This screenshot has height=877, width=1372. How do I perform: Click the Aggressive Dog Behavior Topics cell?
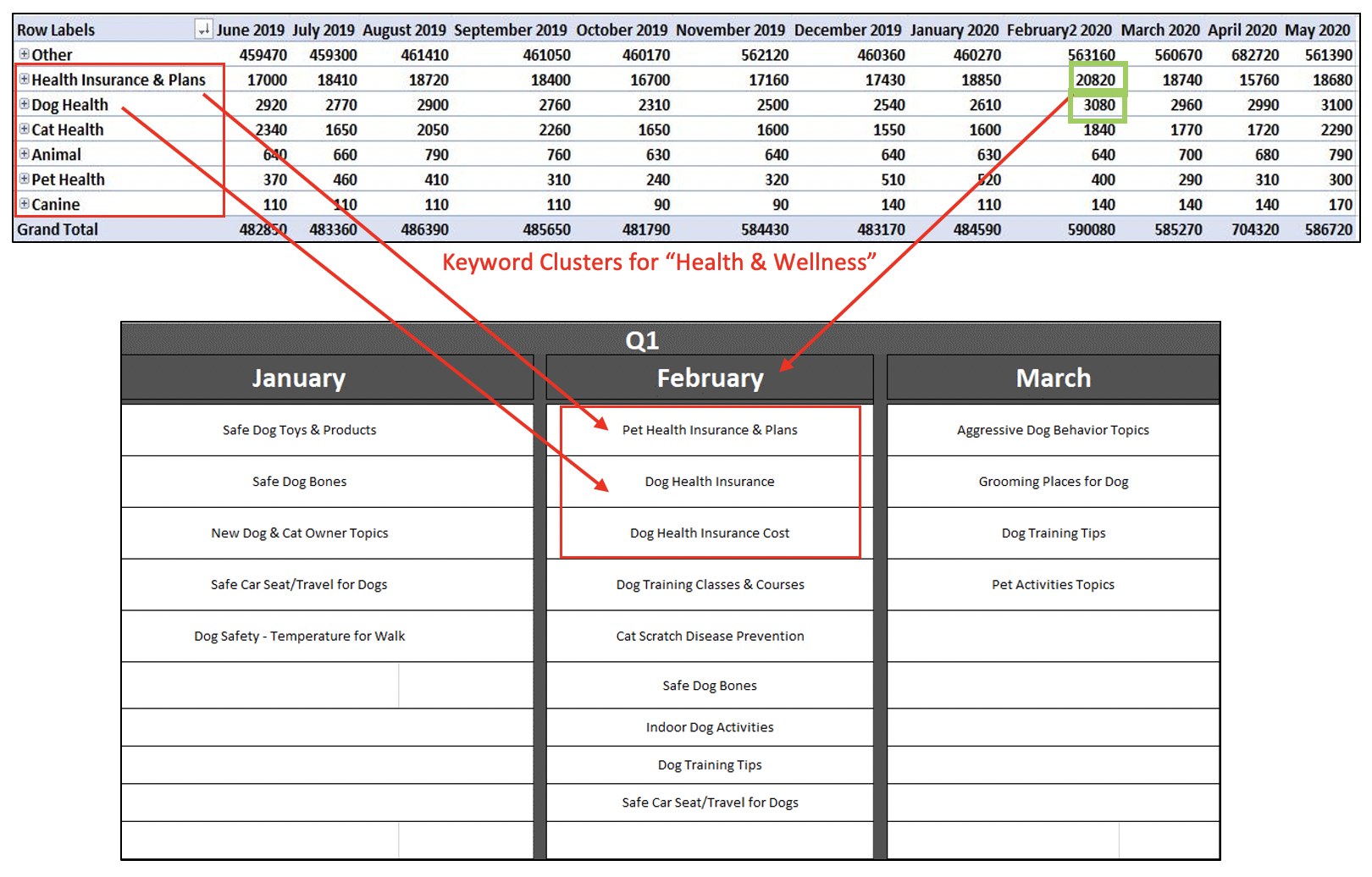point(1053,429)
